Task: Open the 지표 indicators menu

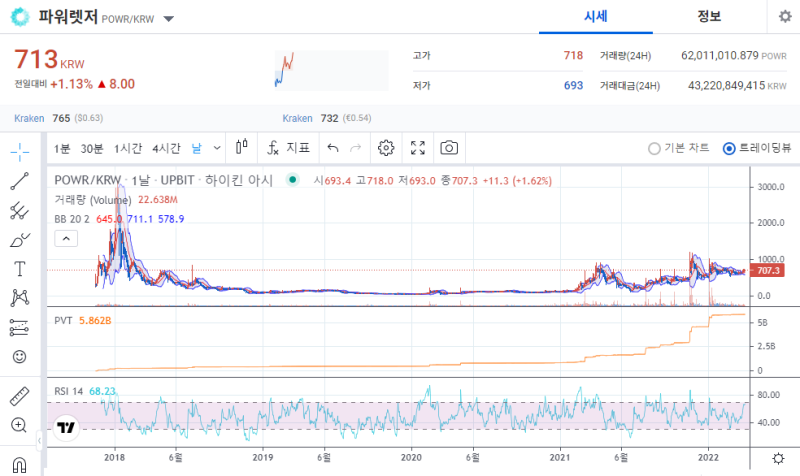Action: [x=288, y=148]
